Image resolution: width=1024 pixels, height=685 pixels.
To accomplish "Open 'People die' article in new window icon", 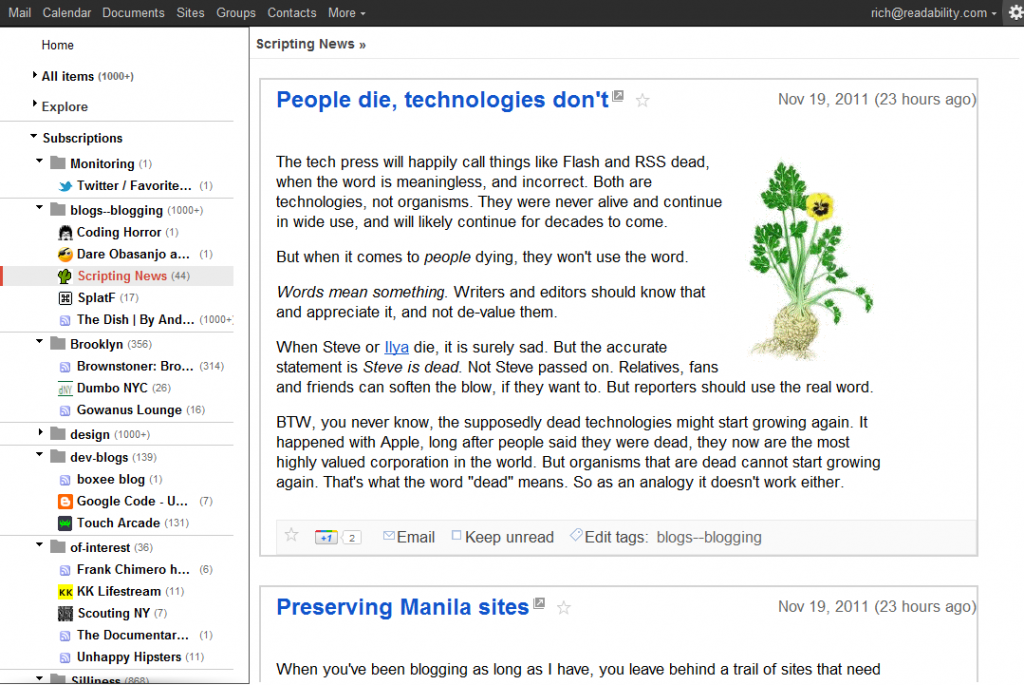I will [618, 95].
